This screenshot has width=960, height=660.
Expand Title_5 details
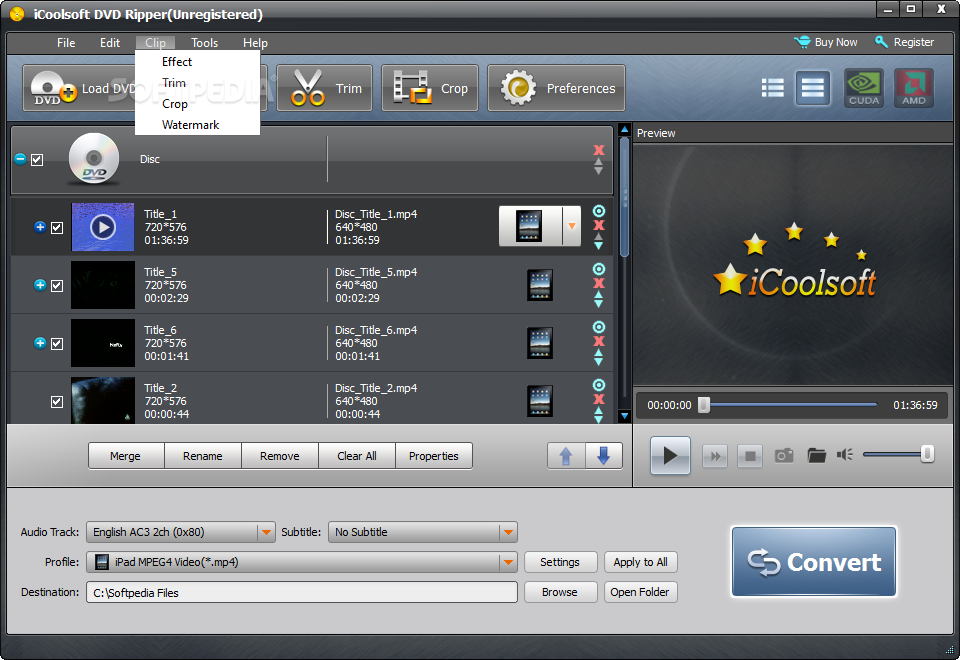[40, 285]
